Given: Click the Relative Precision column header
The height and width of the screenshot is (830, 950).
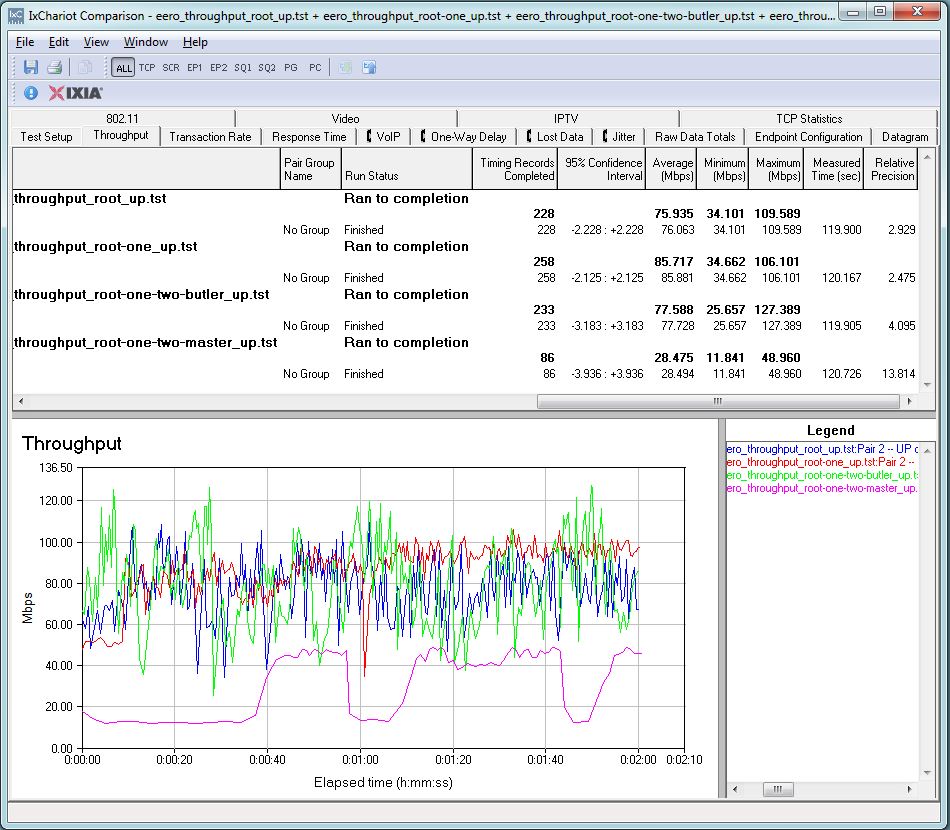Looking at the screenshot, I should 891,170.
